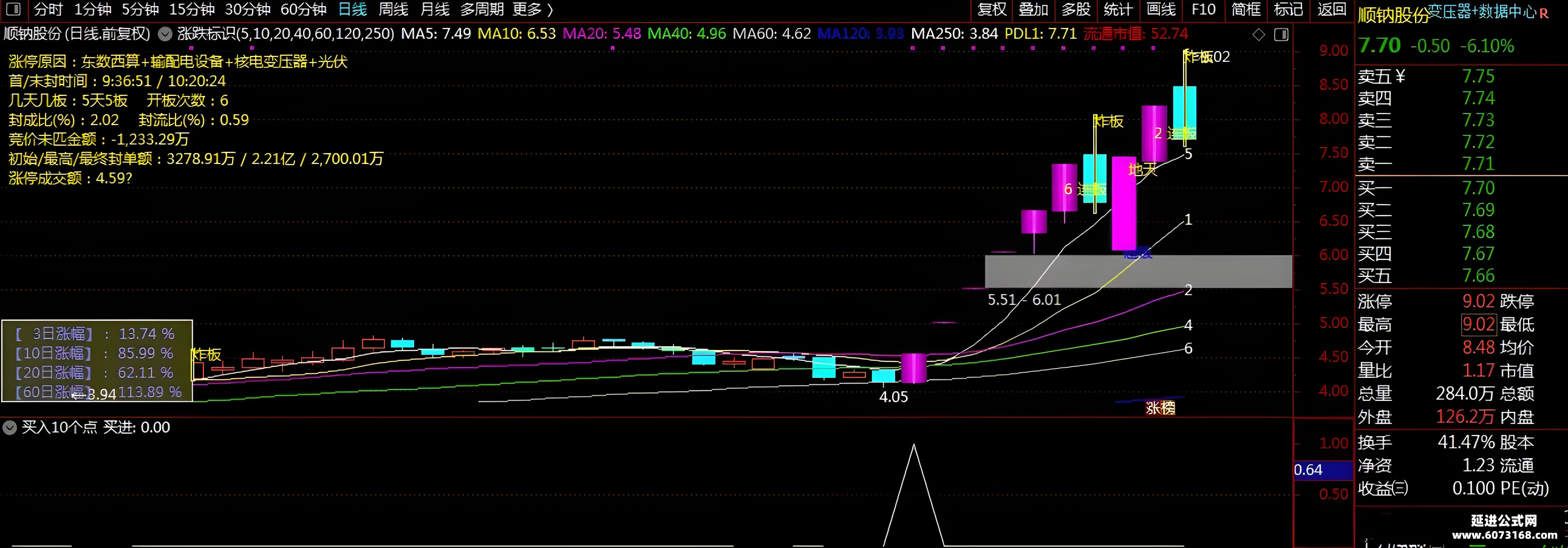Toggle the left sidebar panel icon
Screen dimensions: 1568x548
point(13,9)
